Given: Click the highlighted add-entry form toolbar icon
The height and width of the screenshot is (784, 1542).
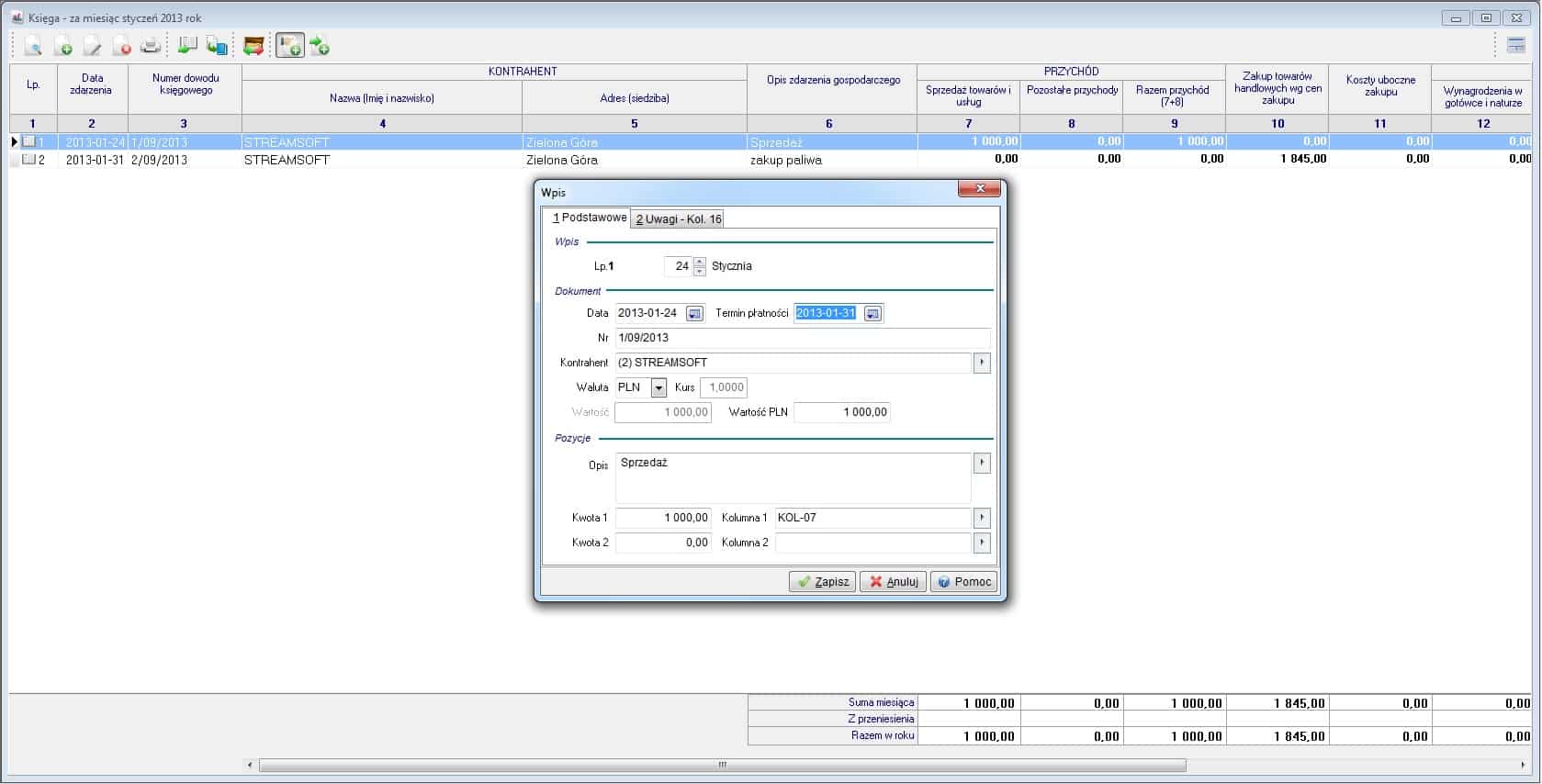Looking at the screenshot, I should click(x=290, y=45).
